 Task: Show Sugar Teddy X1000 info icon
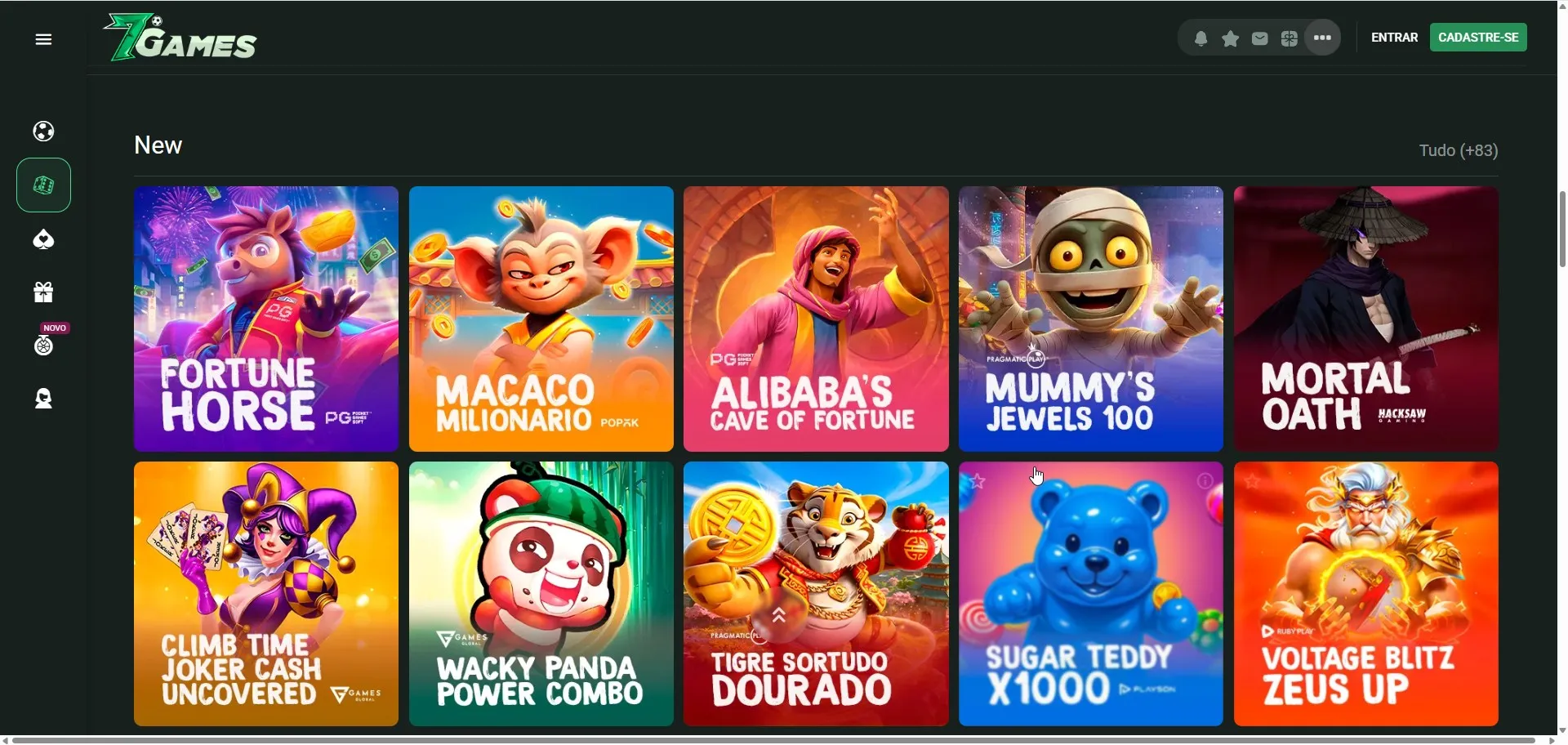pyautogui.click(x=1205, y=481)
